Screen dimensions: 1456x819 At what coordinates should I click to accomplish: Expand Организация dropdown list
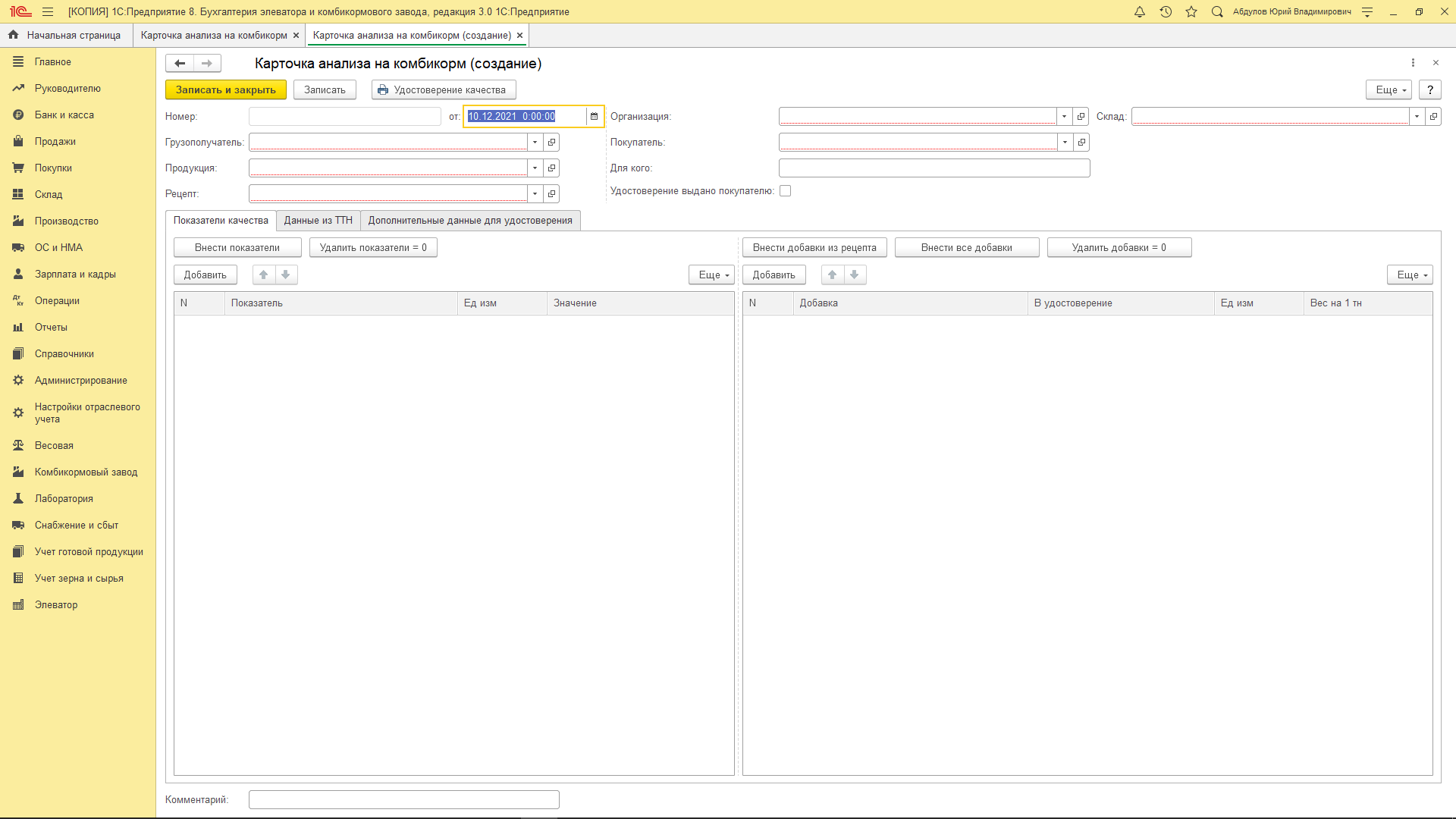(x=1065, y=116)
